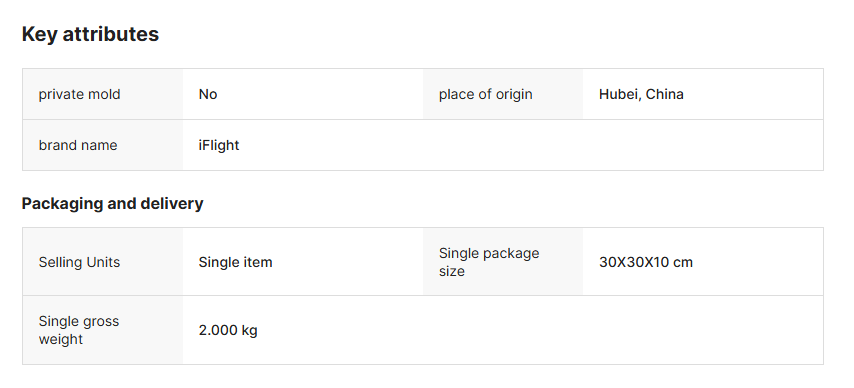Select the place of origin label
The width and height of the screenshot is (854, 388).
[485, 94]
